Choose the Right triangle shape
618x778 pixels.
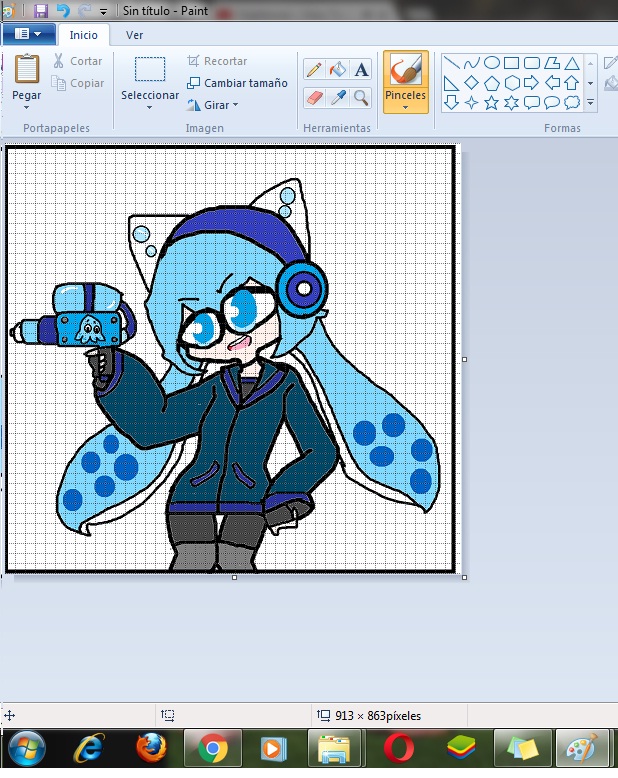[451, 82]
